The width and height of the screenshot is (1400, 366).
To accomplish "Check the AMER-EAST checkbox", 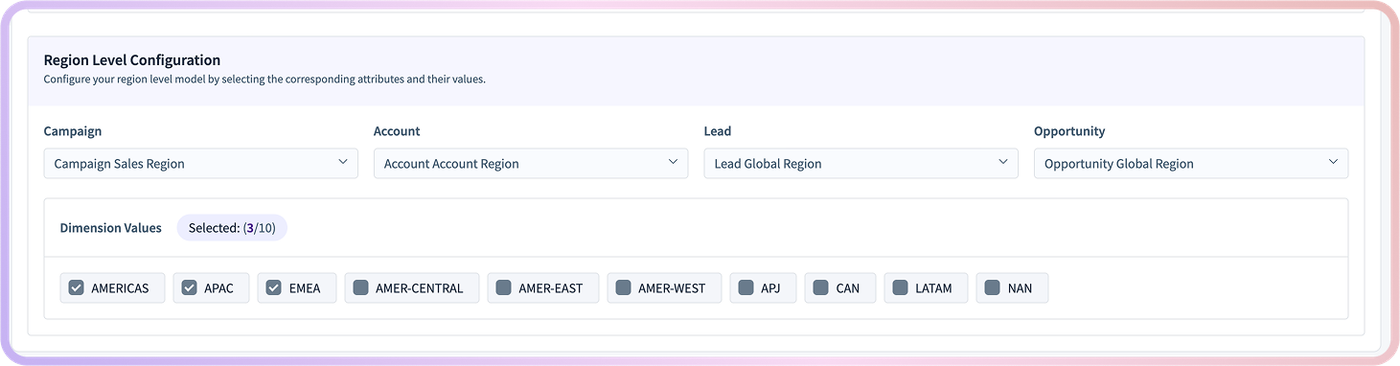I will click(x=504, y=288).
